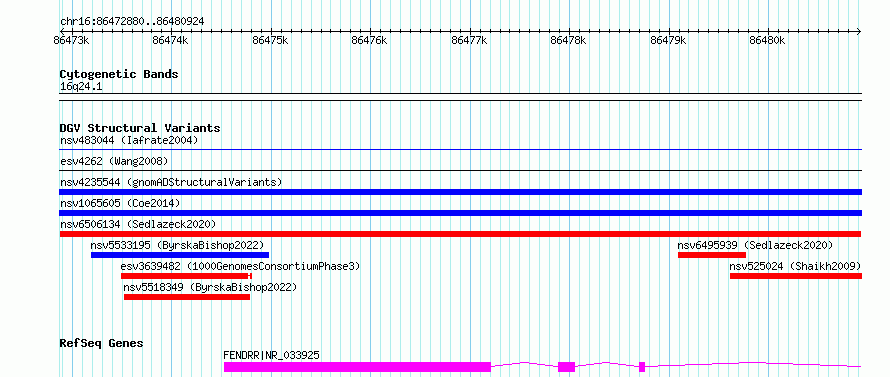Open the FENDRR|NR_033925 gene label
Image resolution: width=890 pixels, height=377 pixels.
pyautogui.click(x=271, y=355)
